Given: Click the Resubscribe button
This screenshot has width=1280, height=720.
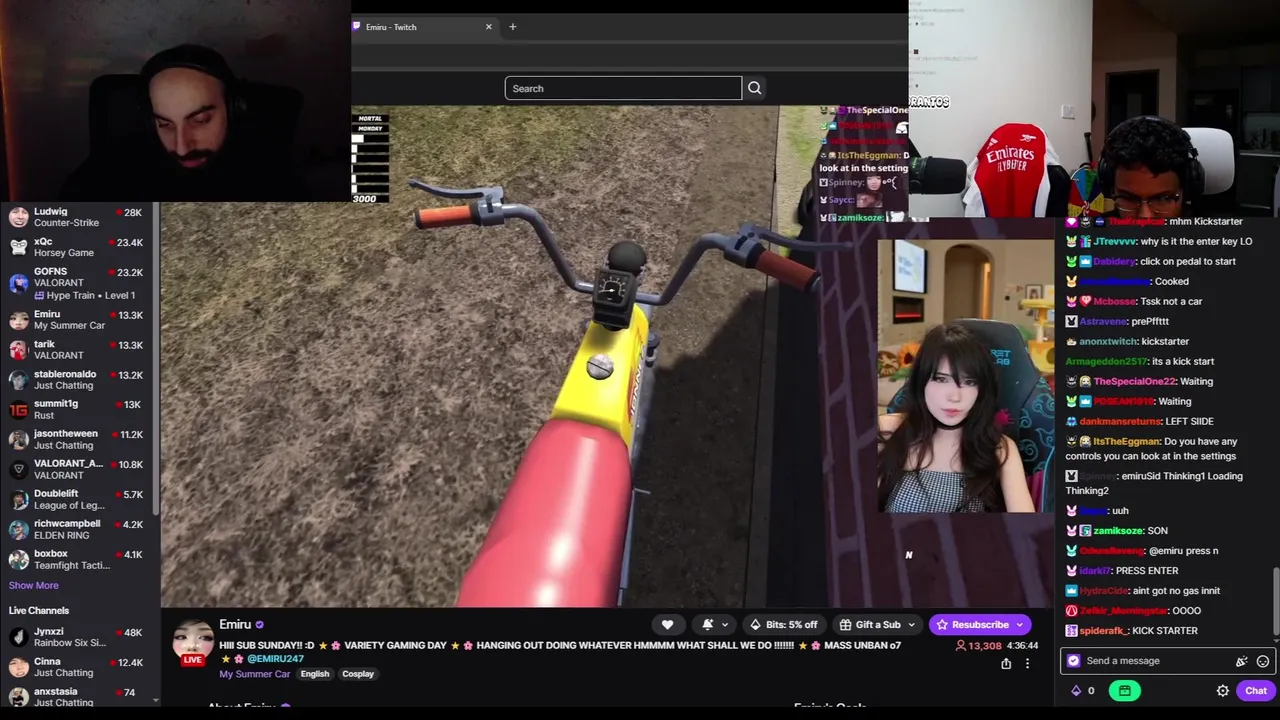Looking at the screenshot, I should point(972,625).
